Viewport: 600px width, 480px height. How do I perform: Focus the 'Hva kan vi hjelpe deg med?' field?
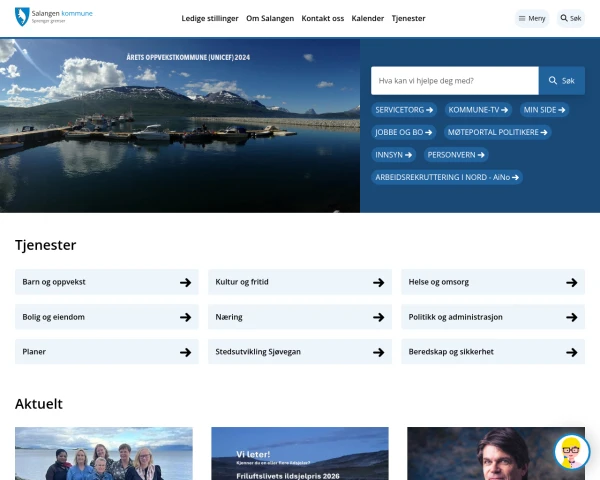(455, 81)
